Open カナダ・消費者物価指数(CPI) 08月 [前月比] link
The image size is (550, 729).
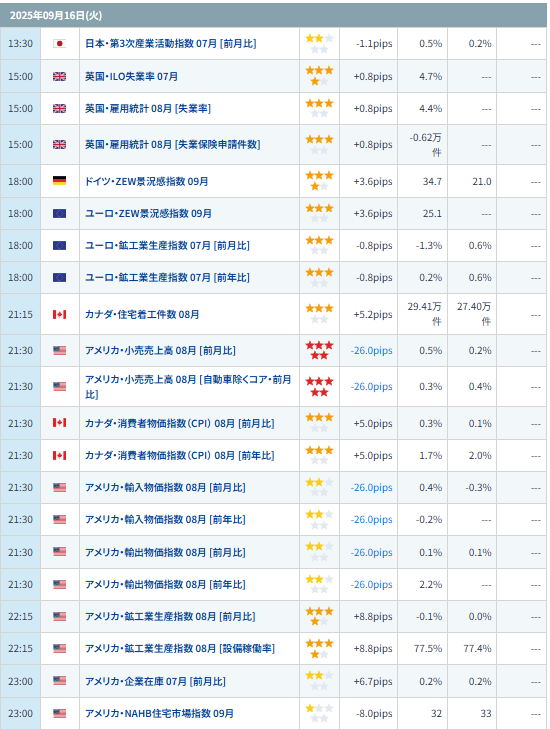tap(179, 424)
